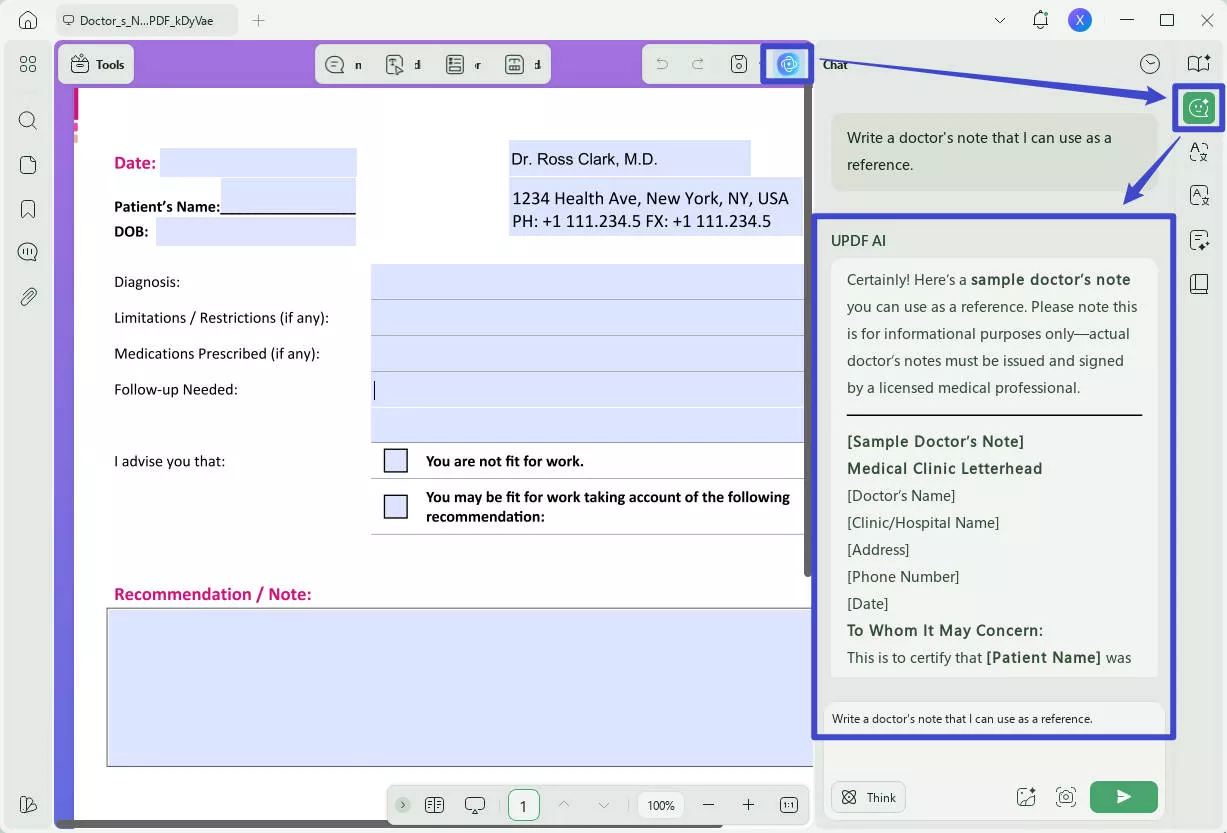Click the Date form field
This screenshot has height=833, width=1227.
(x=258, y=163)
